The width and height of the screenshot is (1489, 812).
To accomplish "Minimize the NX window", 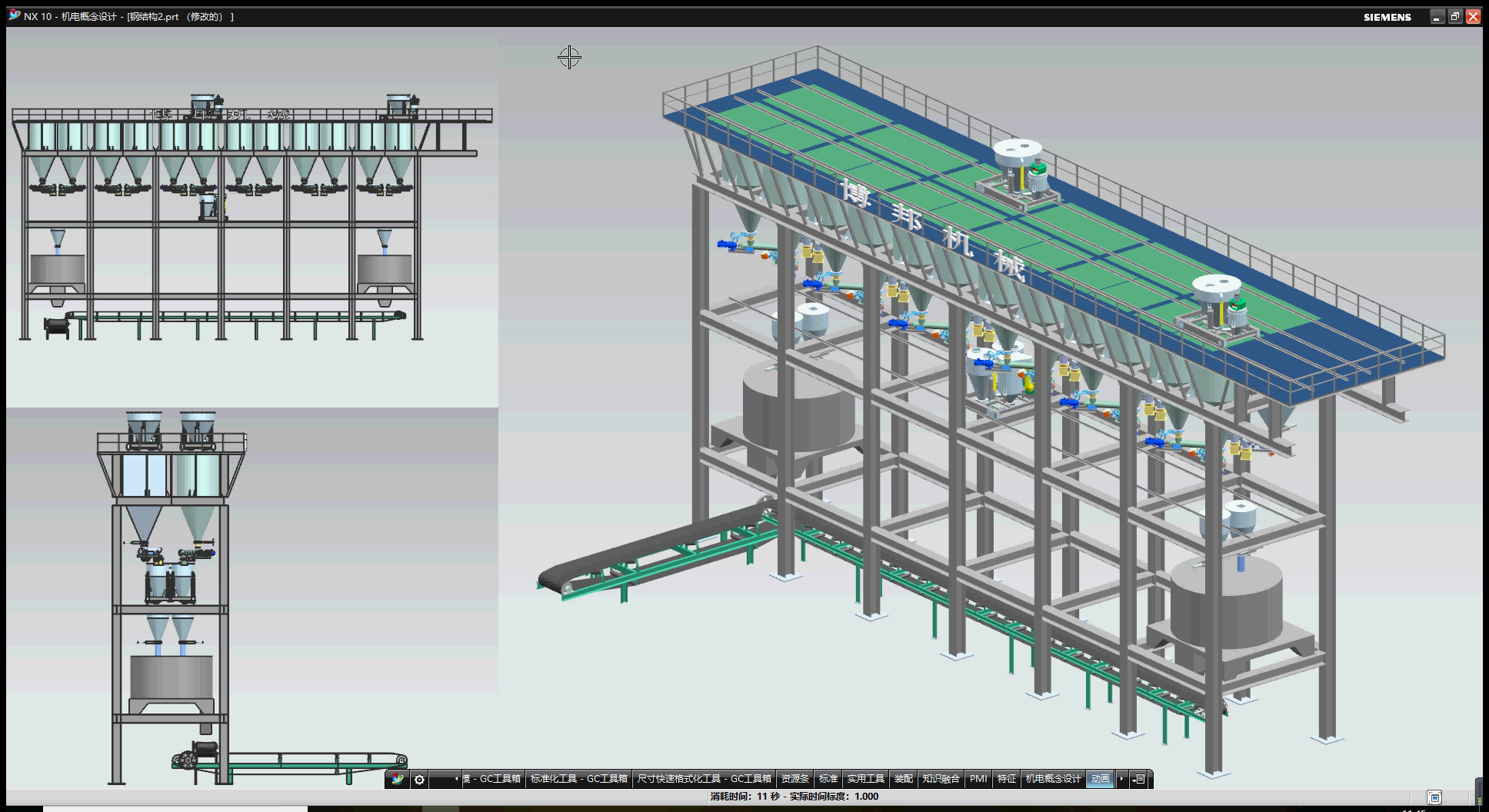I will pyautogui.click(x=1437, y=17).
